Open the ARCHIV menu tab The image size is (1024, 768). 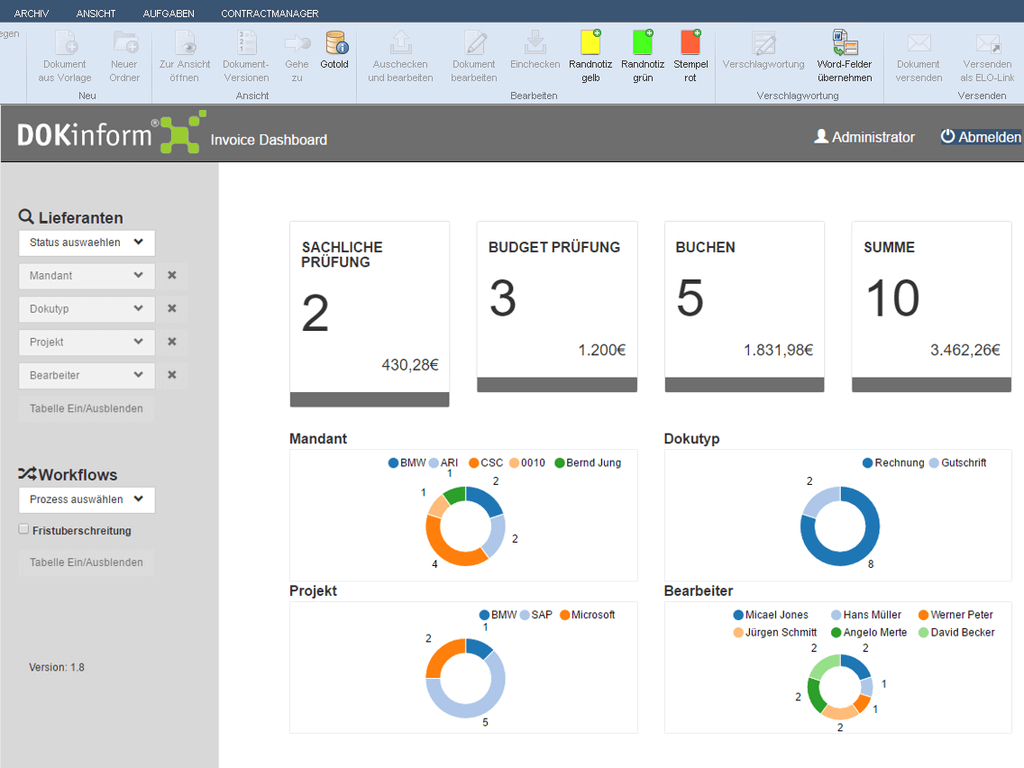pyautogui.click(x=31, y=14)
